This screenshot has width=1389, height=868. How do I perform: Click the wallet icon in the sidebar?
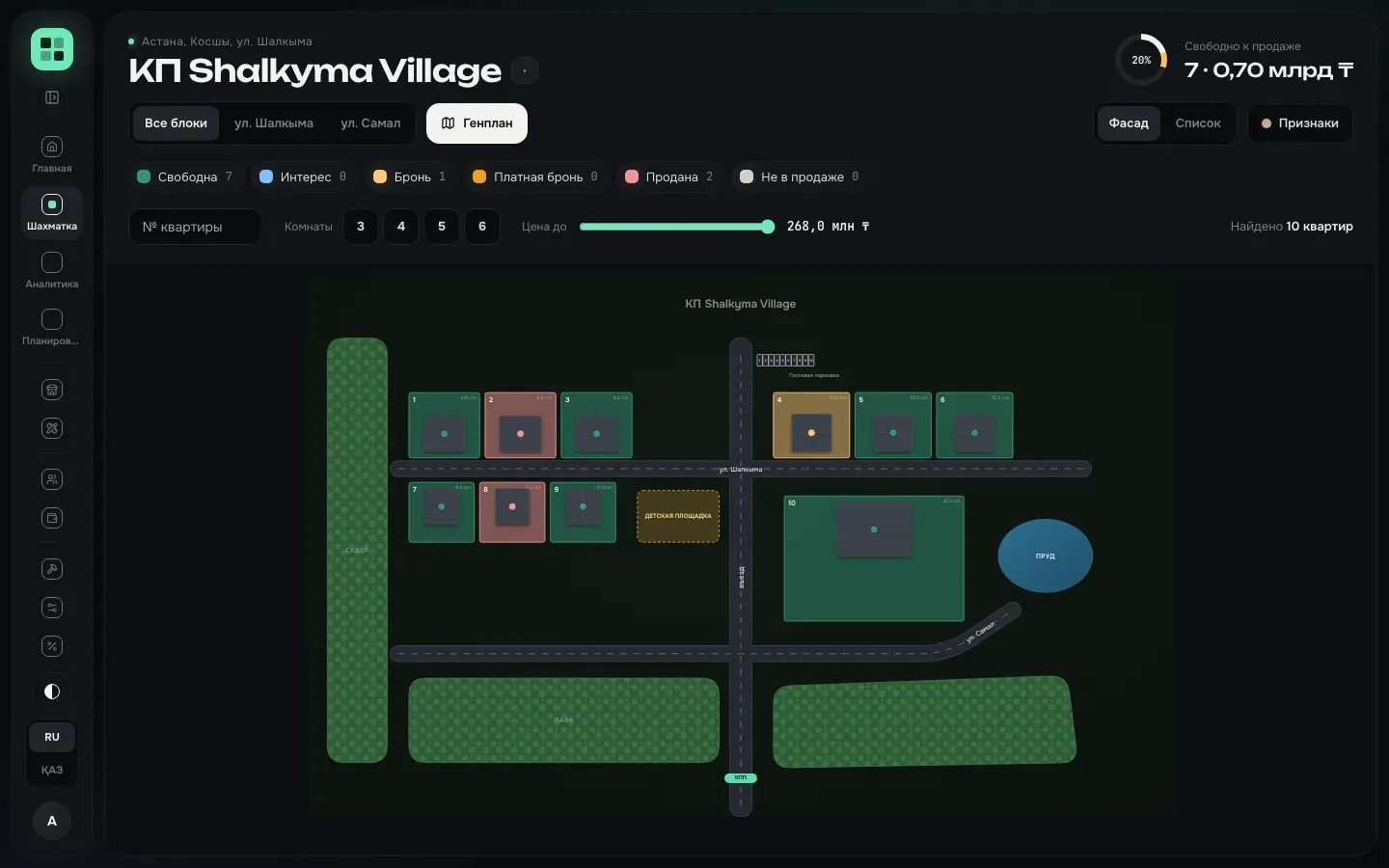tap(52, 518)
